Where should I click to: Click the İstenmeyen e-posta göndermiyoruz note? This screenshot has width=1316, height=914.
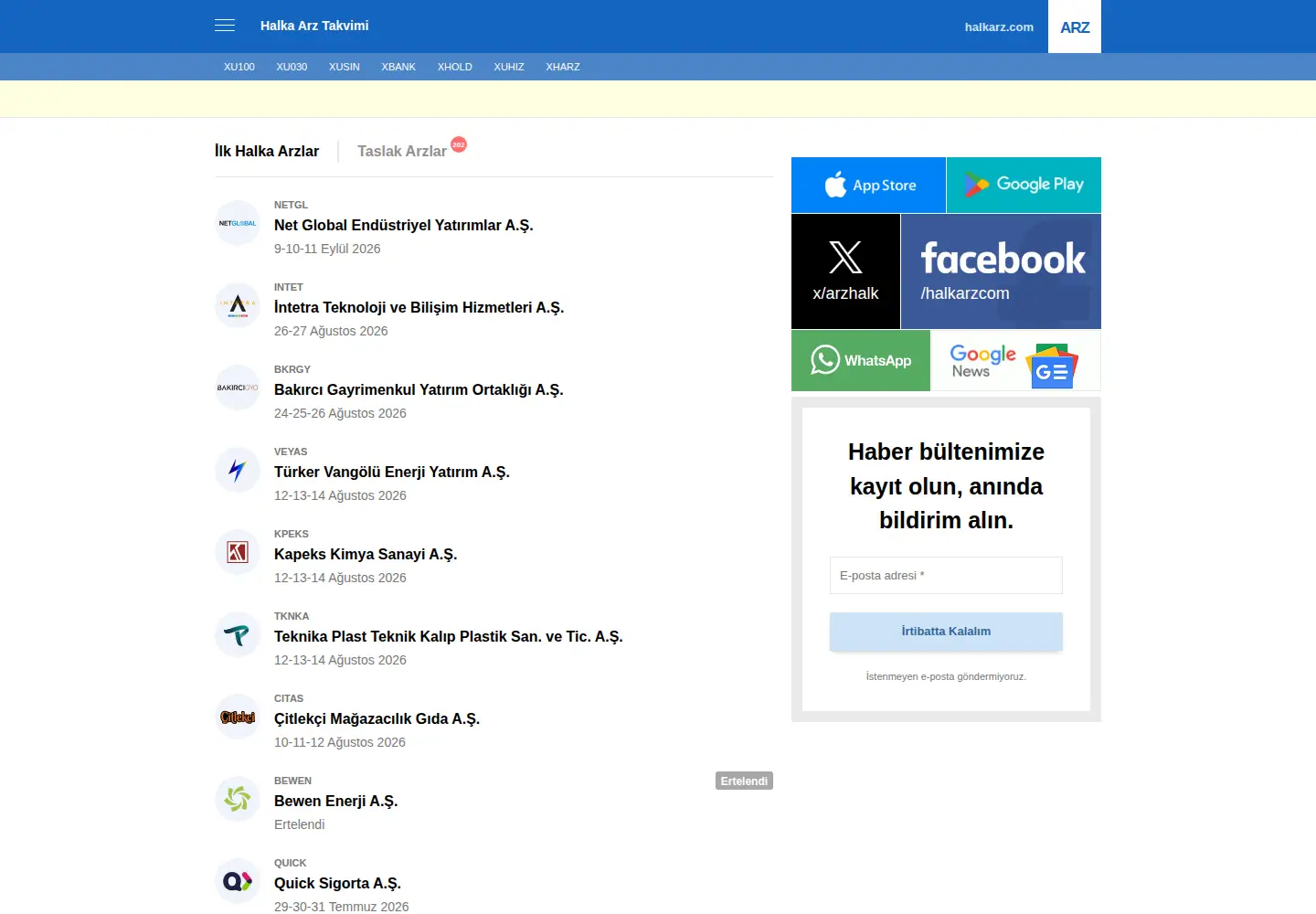click(946, 676)
